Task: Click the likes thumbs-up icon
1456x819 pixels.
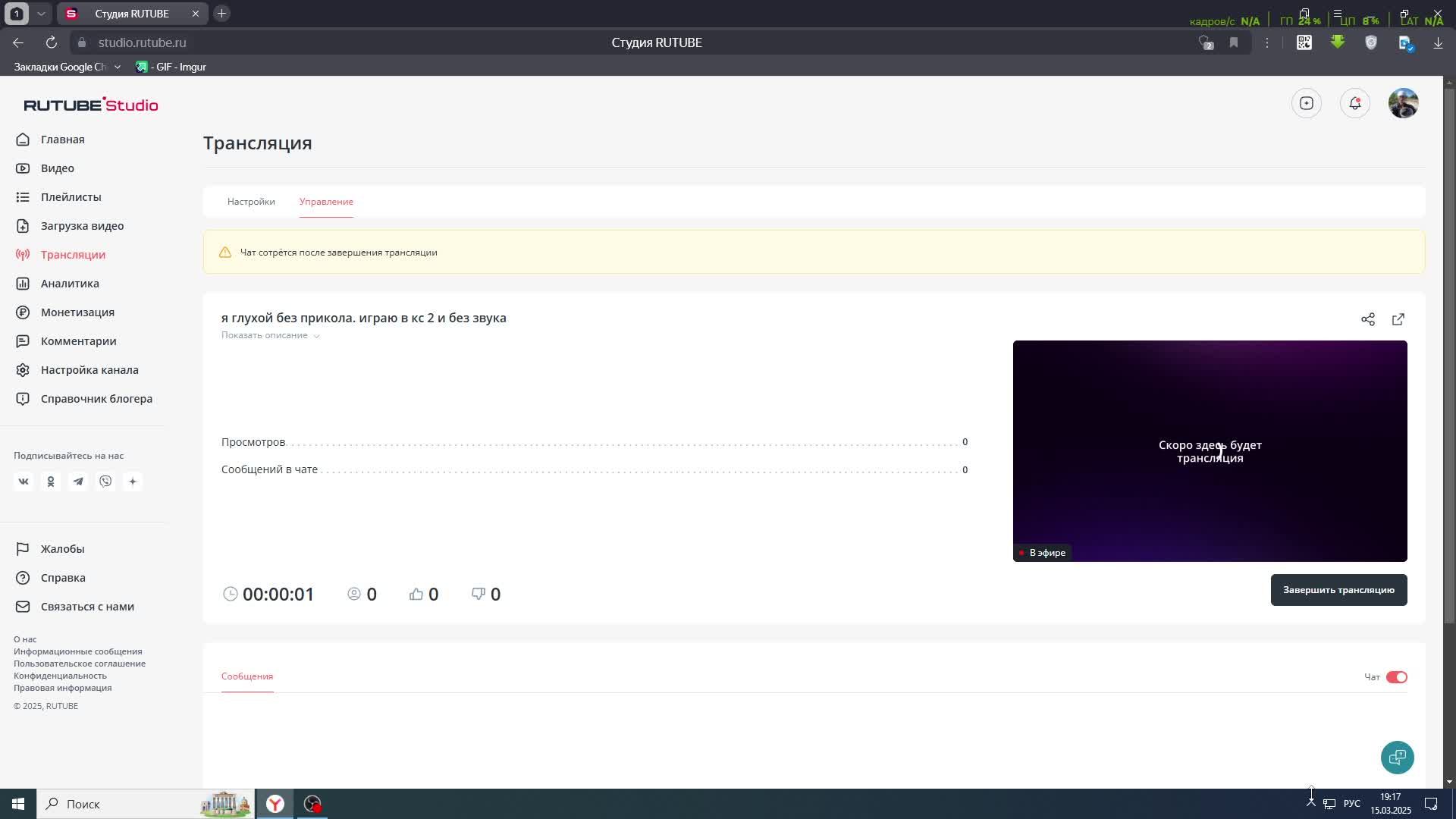Action: click(x=416, y=594)
